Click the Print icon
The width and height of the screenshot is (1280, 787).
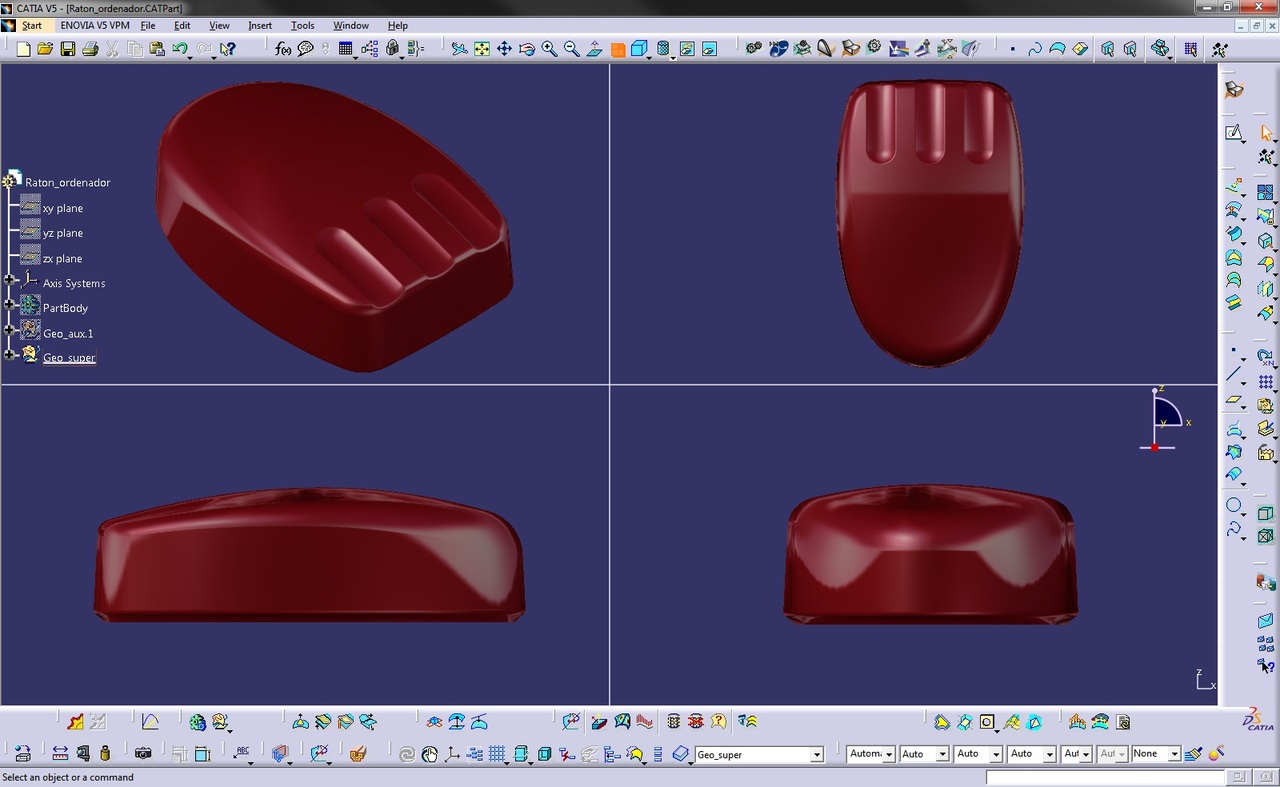pos(90,48)
